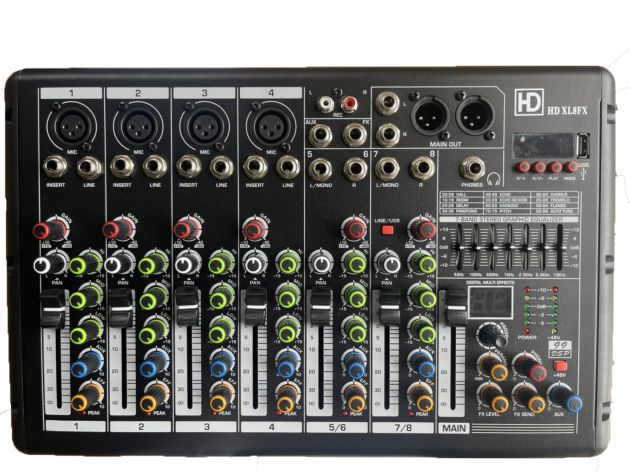This screenshot has height=472, width=630.
Task: Grab the MAIN master fader
Action: [456, 307]
